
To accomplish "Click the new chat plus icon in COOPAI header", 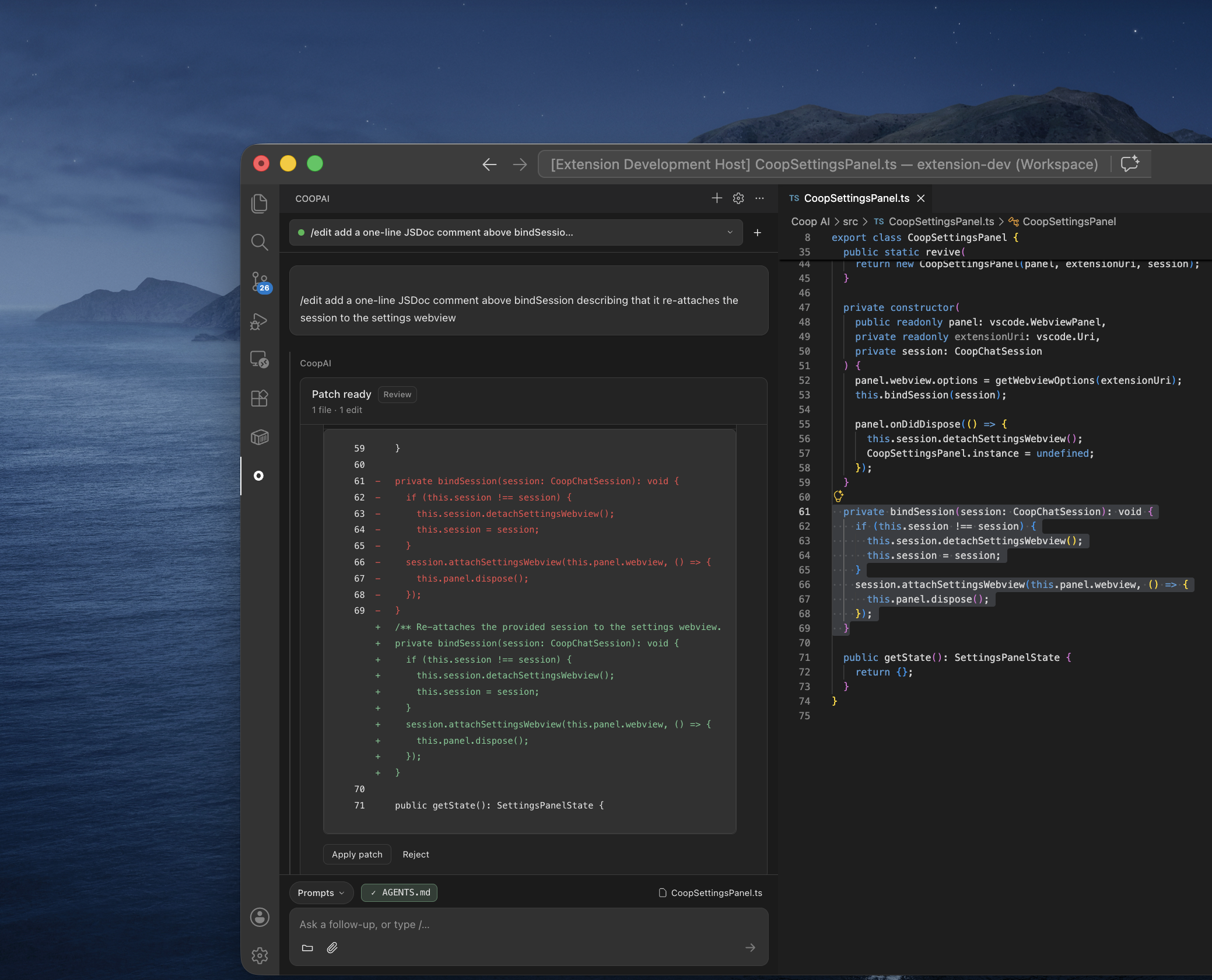I will point(717,198).
